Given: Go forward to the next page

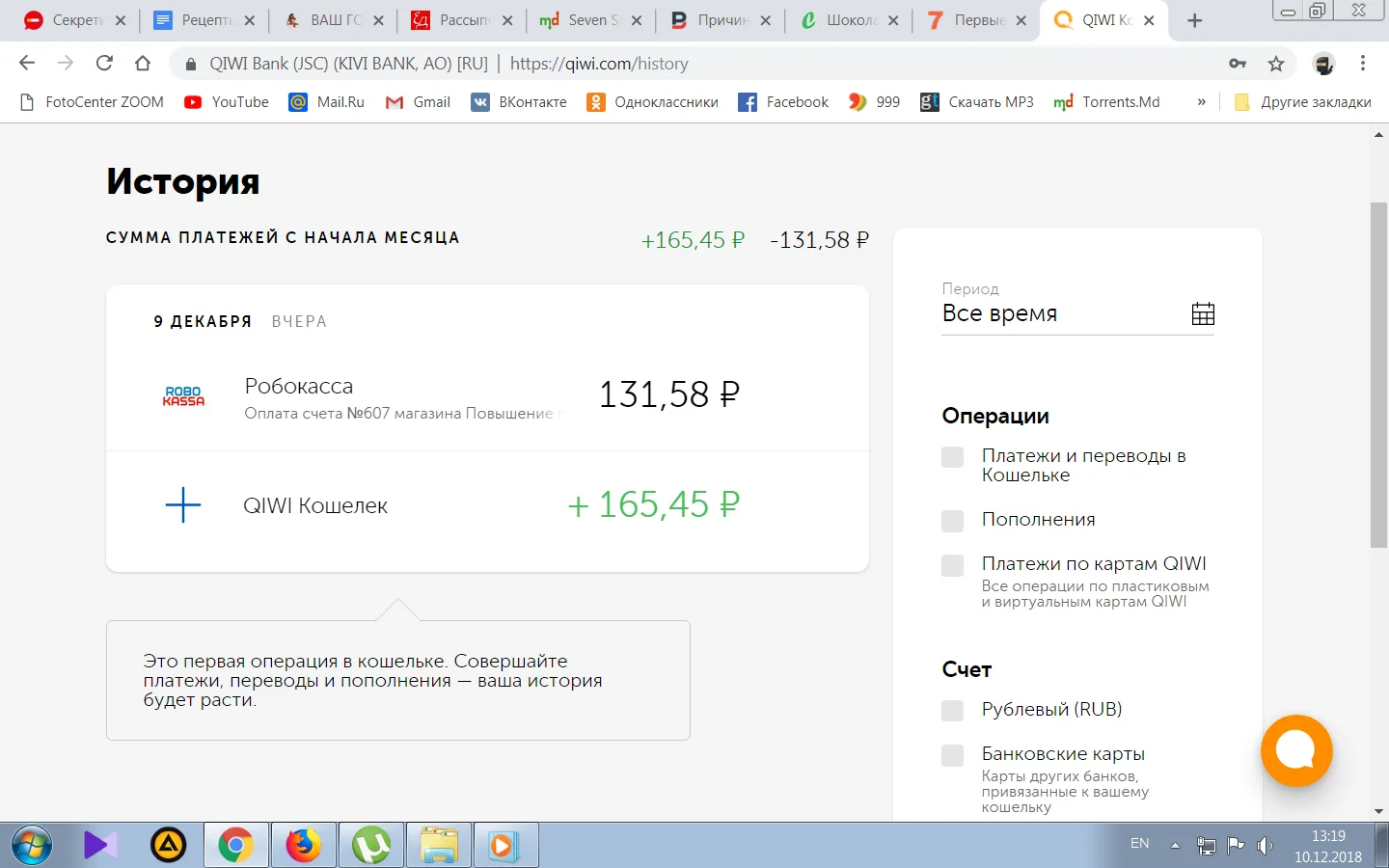Looking at the screenshot, I should (x=66, y=64).
